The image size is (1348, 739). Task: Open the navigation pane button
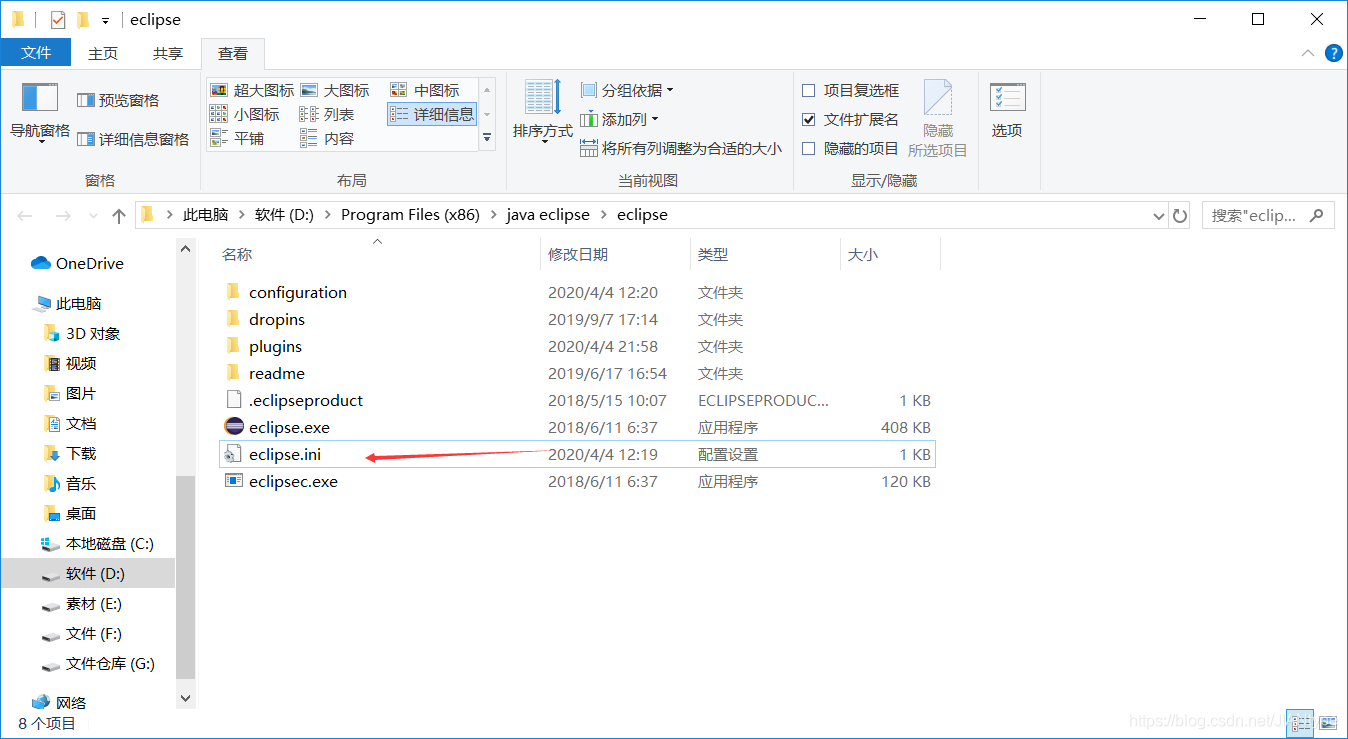[40, 113]
